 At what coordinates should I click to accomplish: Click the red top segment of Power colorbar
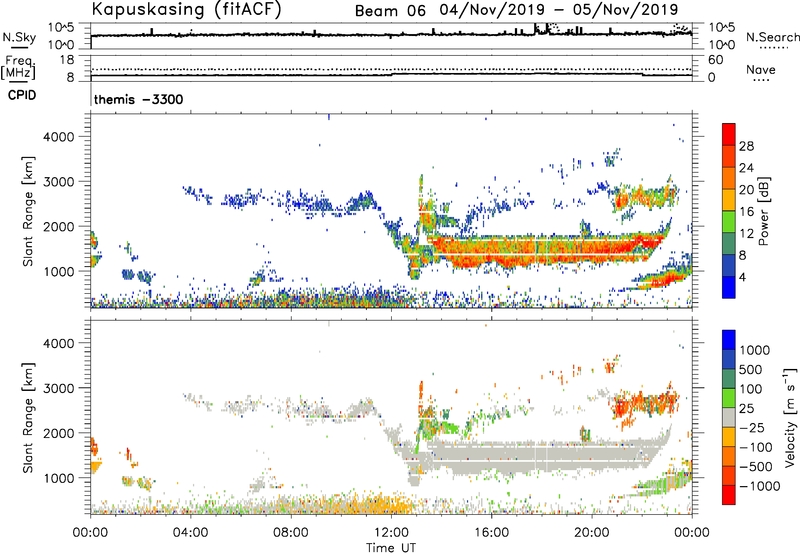[x=729, y=135]
